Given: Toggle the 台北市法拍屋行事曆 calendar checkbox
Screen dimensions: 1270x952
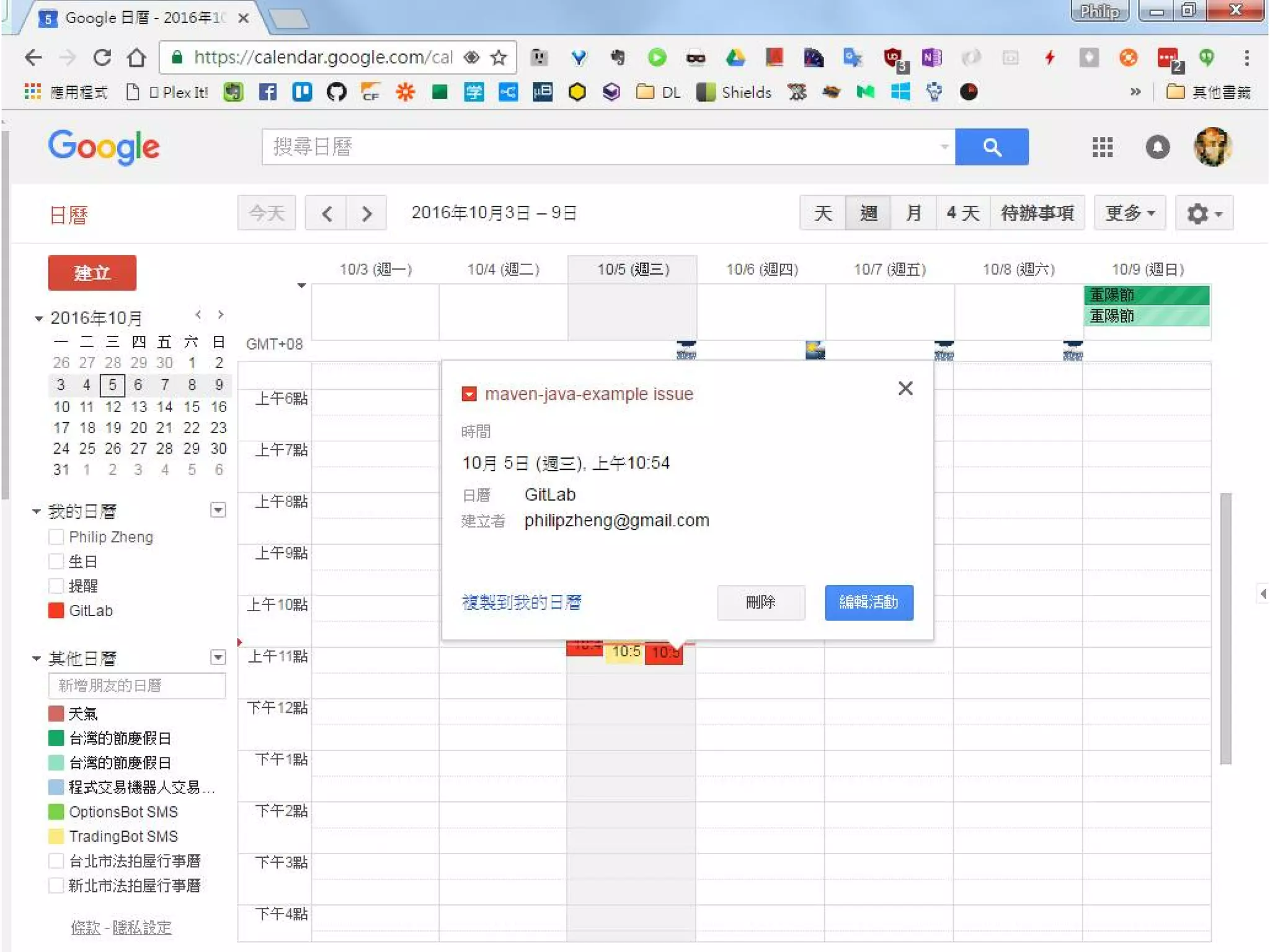Looking at the screenshot, I should point(56,861).
